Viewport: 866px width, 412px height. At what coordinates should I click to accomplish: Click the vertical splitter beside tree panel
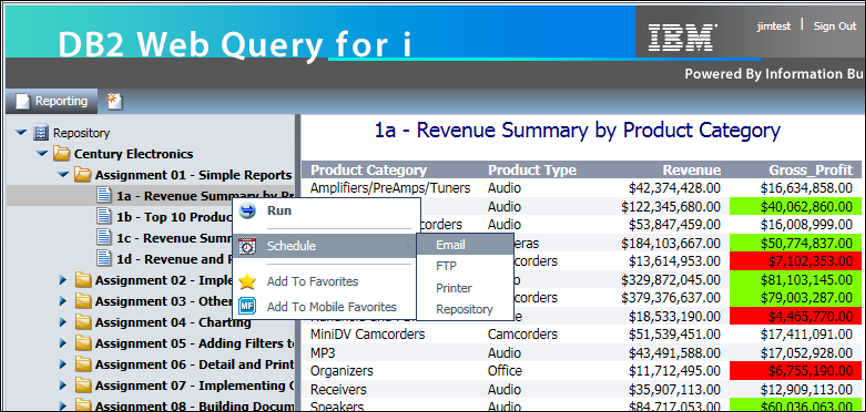click(x=298, y=263)
